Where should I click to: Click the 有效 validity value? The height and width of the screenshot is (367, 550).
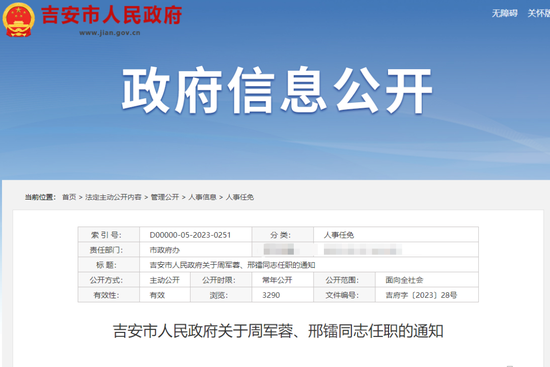tap(157, 295)
